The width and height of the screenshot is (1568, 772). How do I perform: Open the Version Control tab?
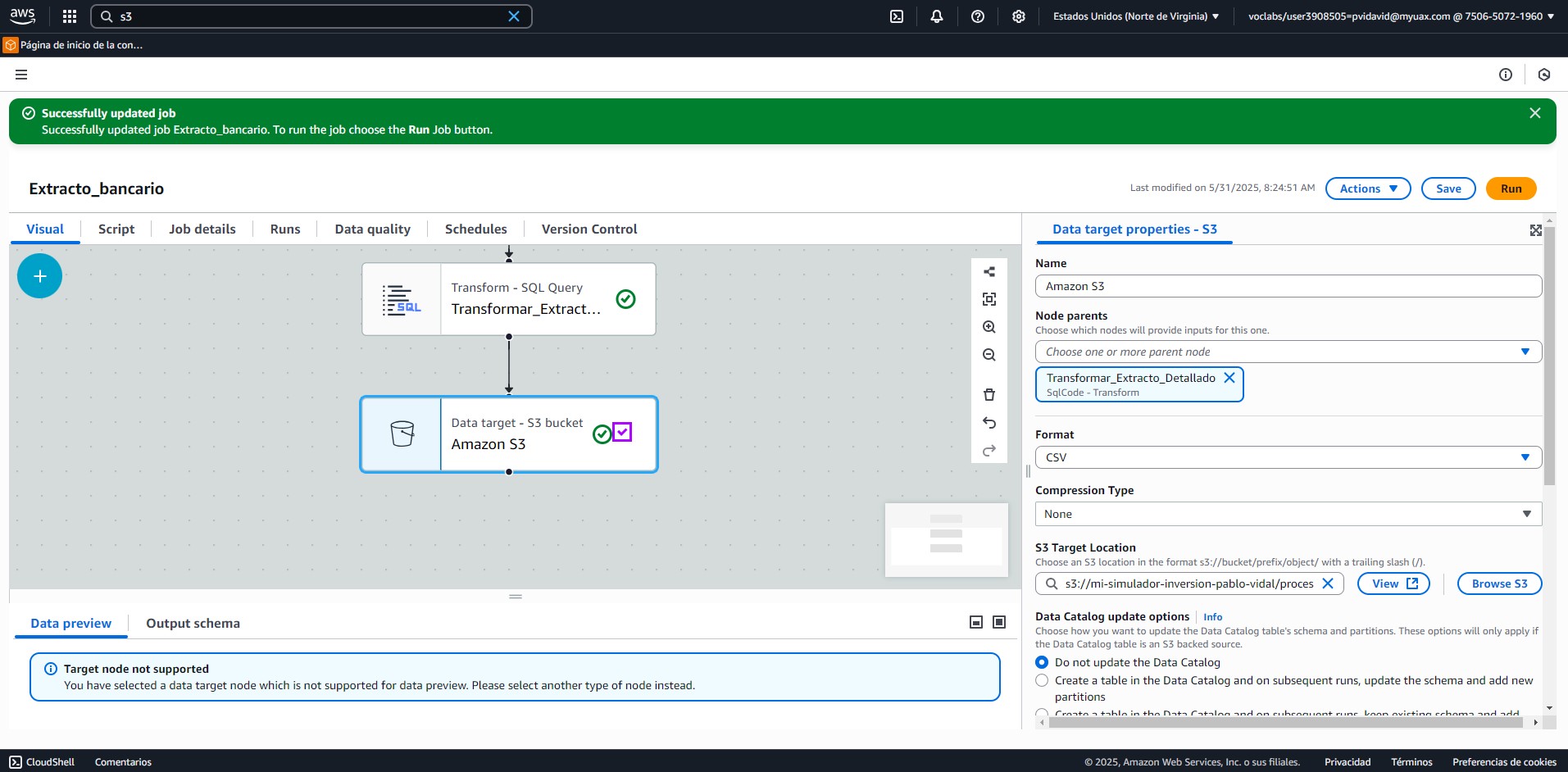pos(589,229)
